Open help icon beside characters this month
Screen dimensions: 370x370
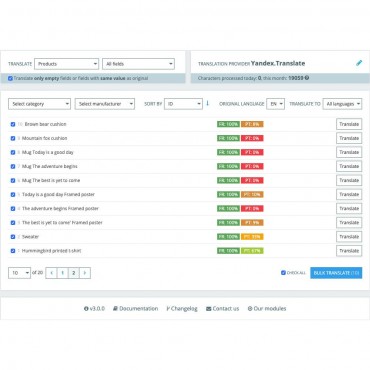point(307,78)
